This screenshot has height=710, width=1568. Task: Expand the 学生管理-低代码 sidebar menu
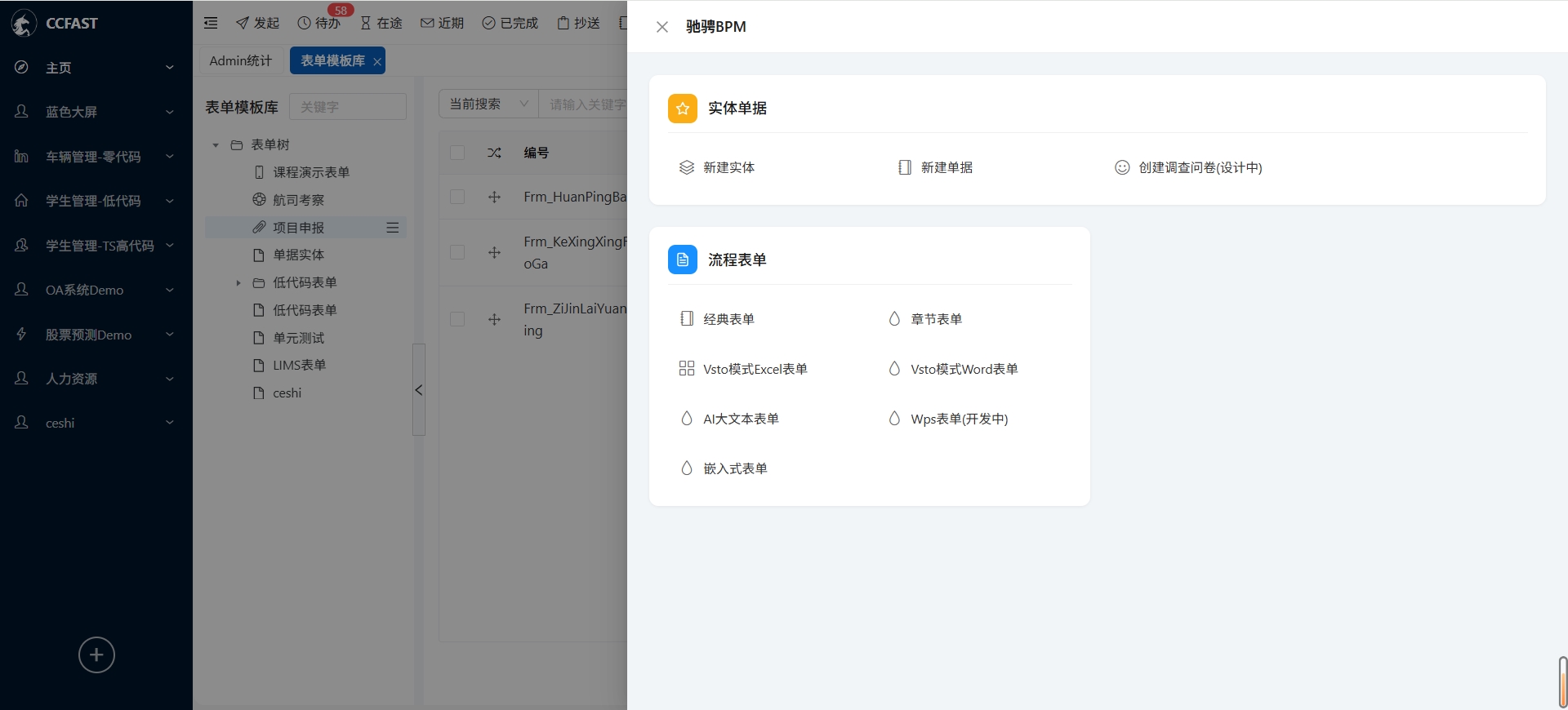point(96,201)
